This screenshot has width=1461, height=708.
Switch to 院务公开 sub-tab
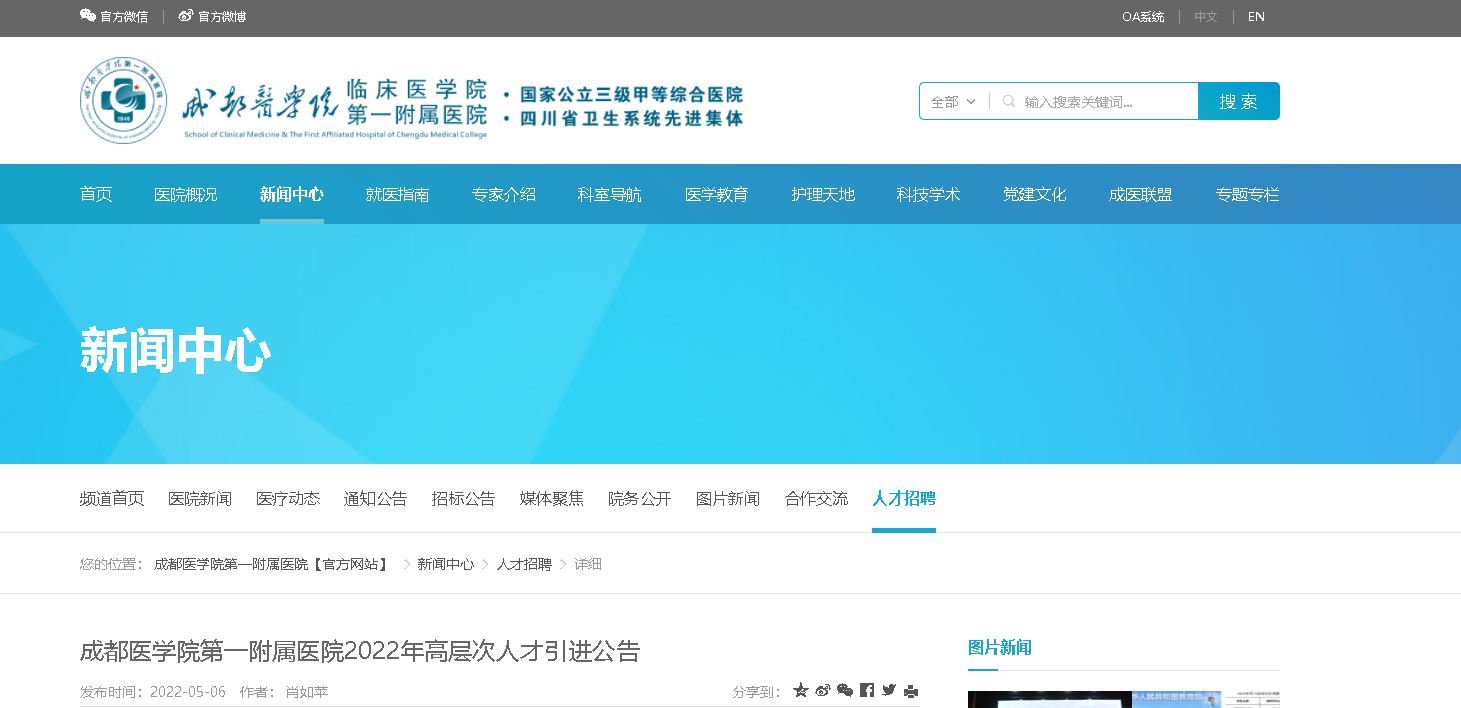point(640,498)
